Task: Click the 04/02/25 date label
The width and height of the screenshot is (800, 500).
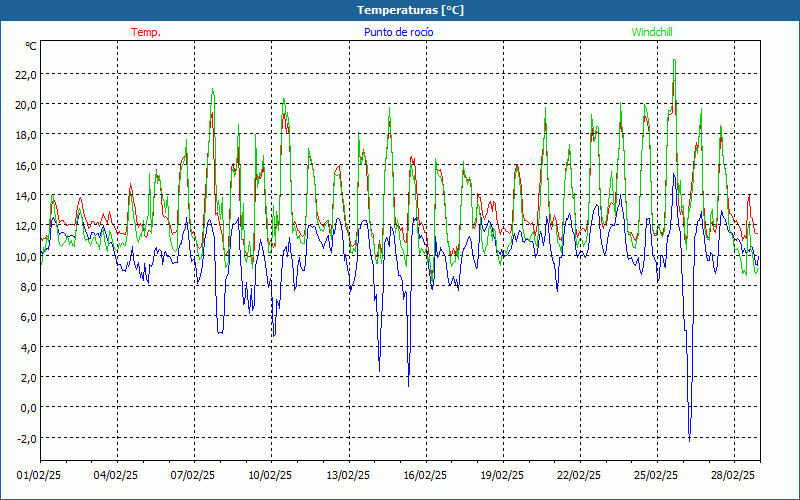Action: click(116, 475)
